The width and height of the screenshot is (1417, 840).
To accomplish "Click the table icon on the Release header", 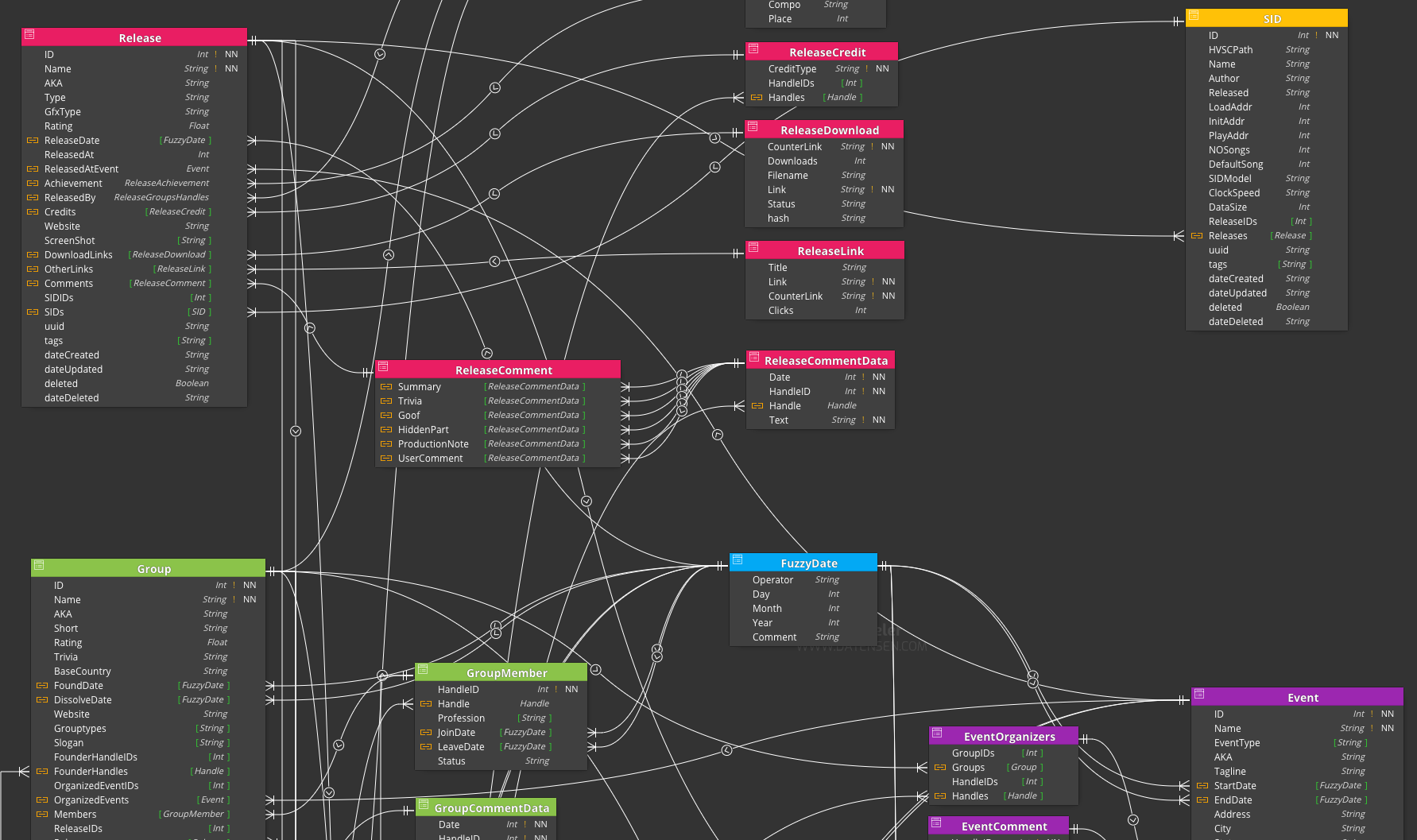I will [29, 34].
